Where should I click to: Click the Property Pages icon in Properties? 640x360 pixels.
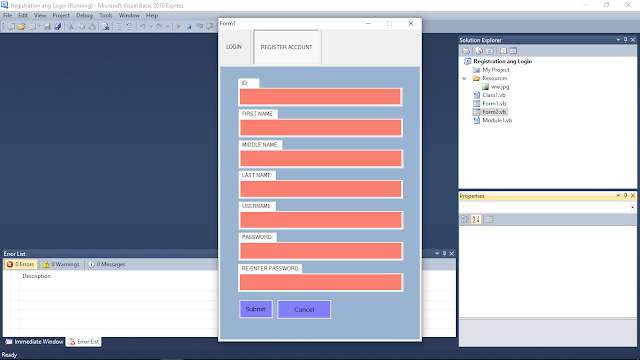click(x=489, y=220)
